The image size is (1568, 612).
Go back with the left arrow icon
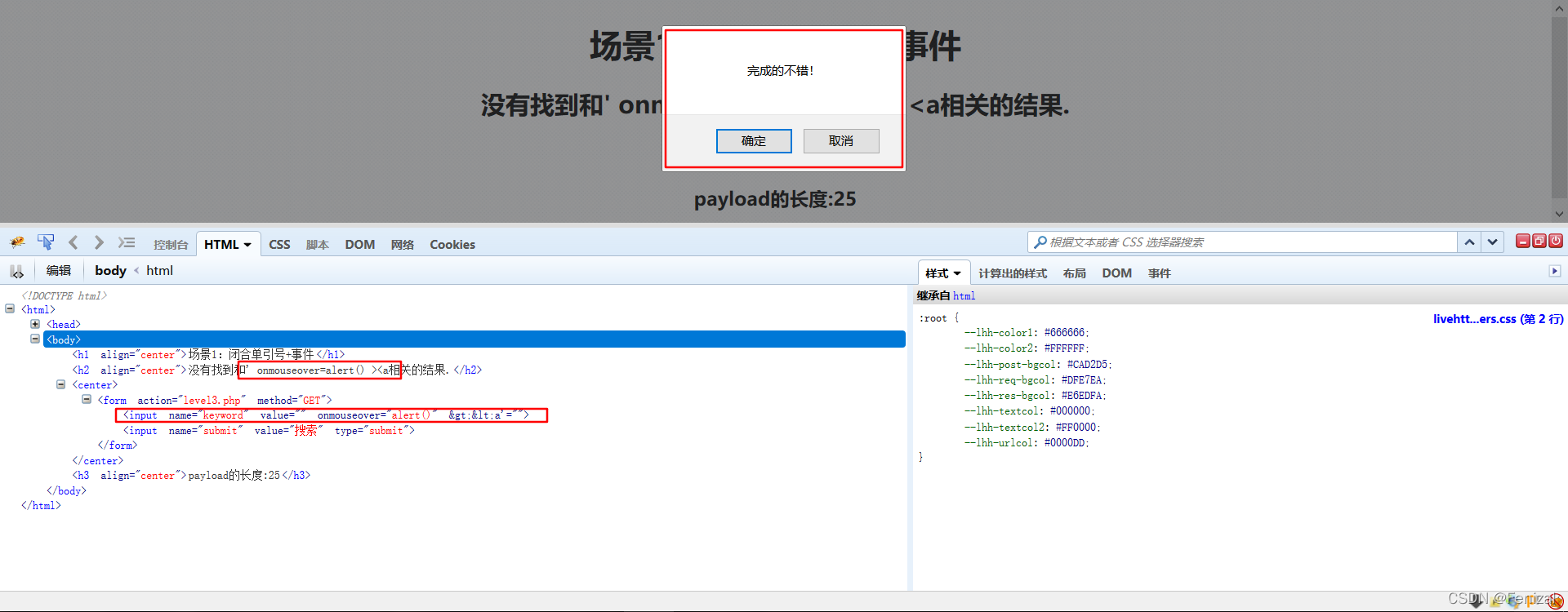click(73, 242)
